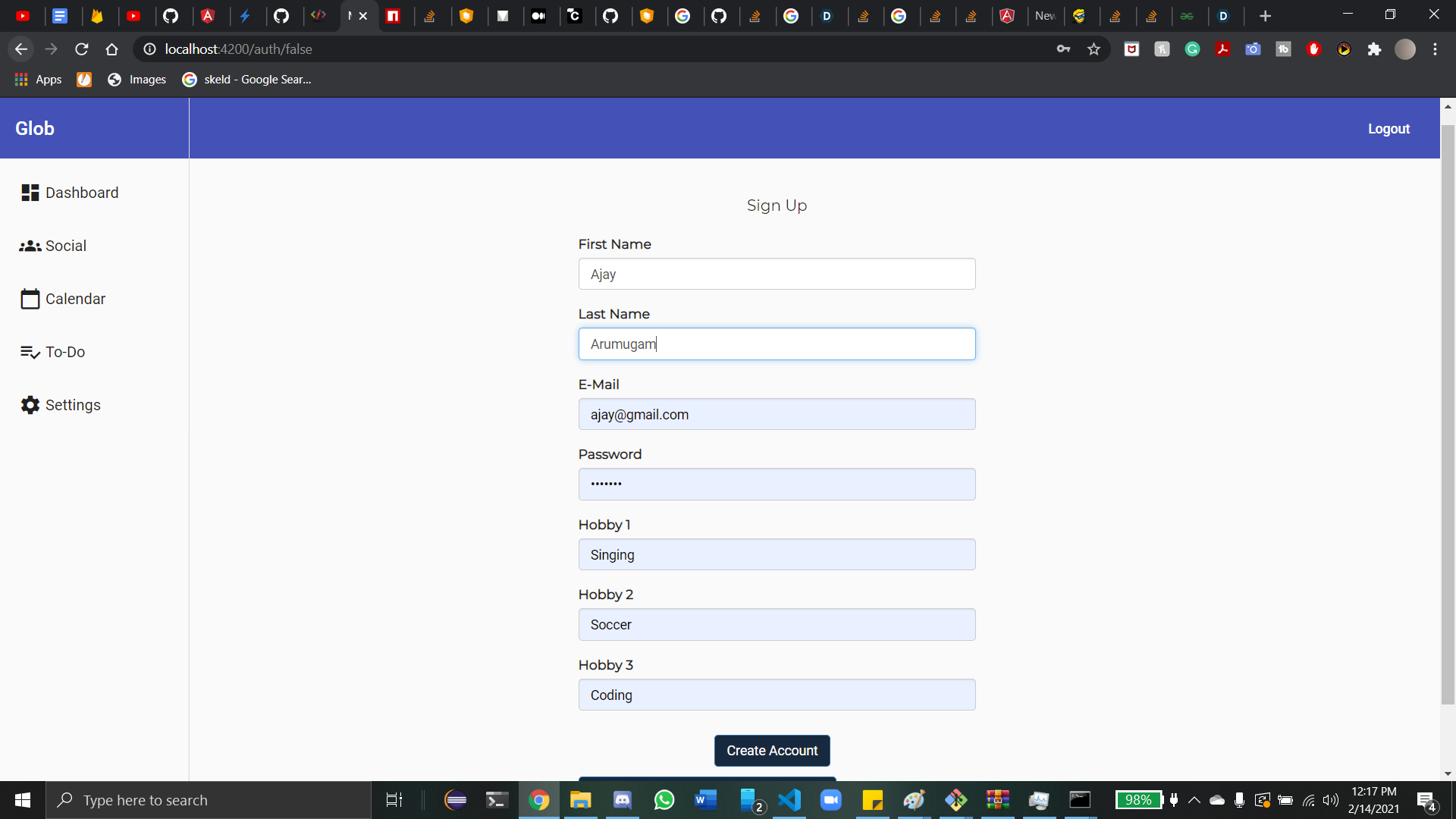Open the Apps bookmarks shortcut
Viewport: 1456px width, 819px height.
[x=38, y=80]
